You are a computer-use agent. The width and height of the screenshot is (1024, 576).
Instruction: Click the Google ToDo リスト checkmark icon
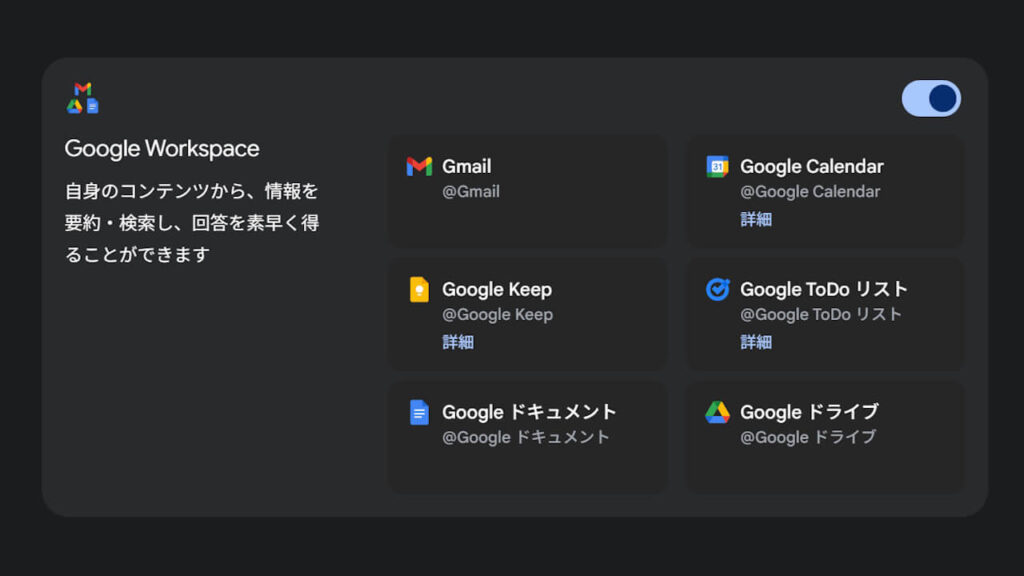717,289
